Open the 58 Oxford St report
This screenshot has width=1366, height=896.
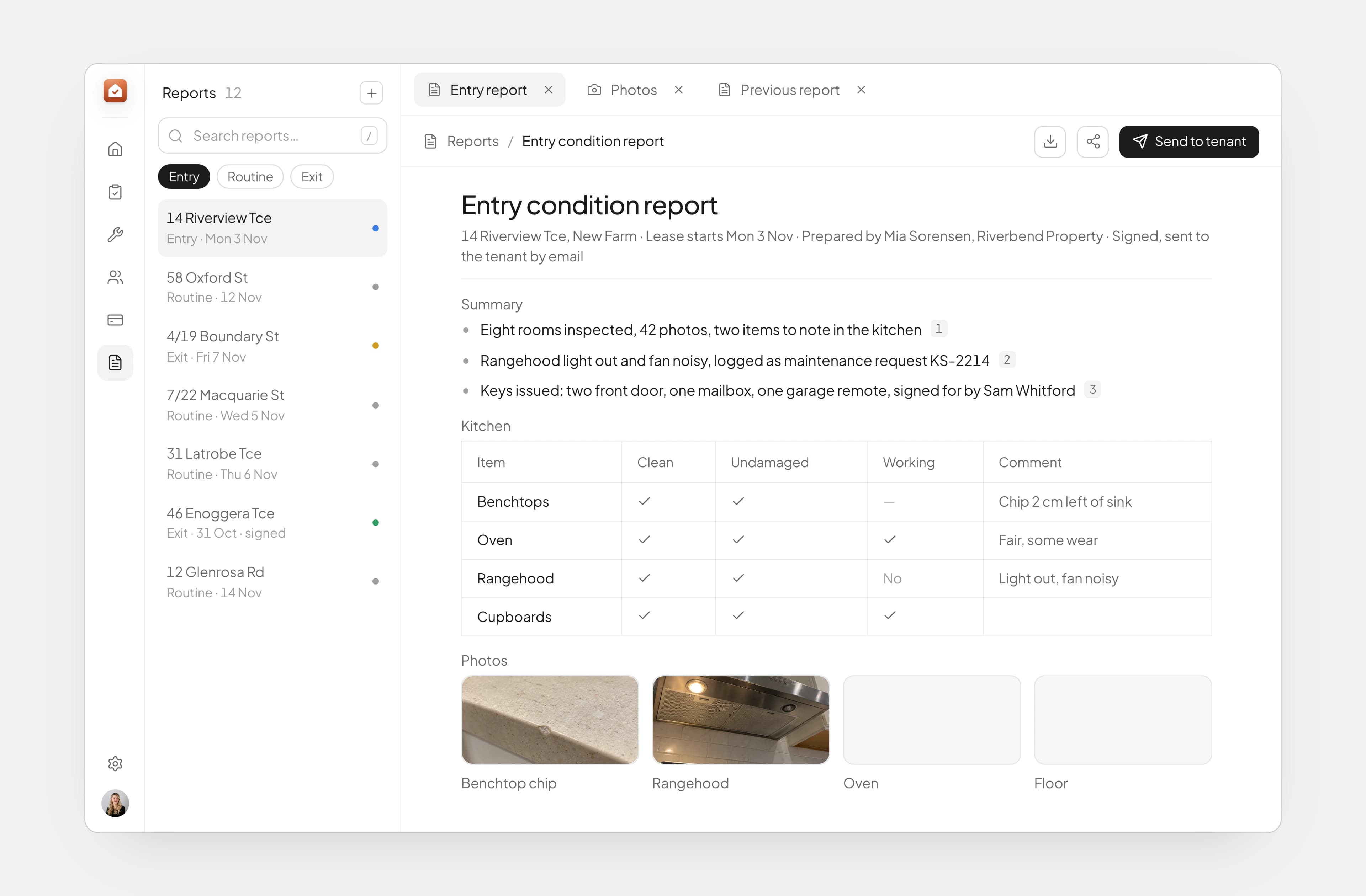(x=272, y=287)
